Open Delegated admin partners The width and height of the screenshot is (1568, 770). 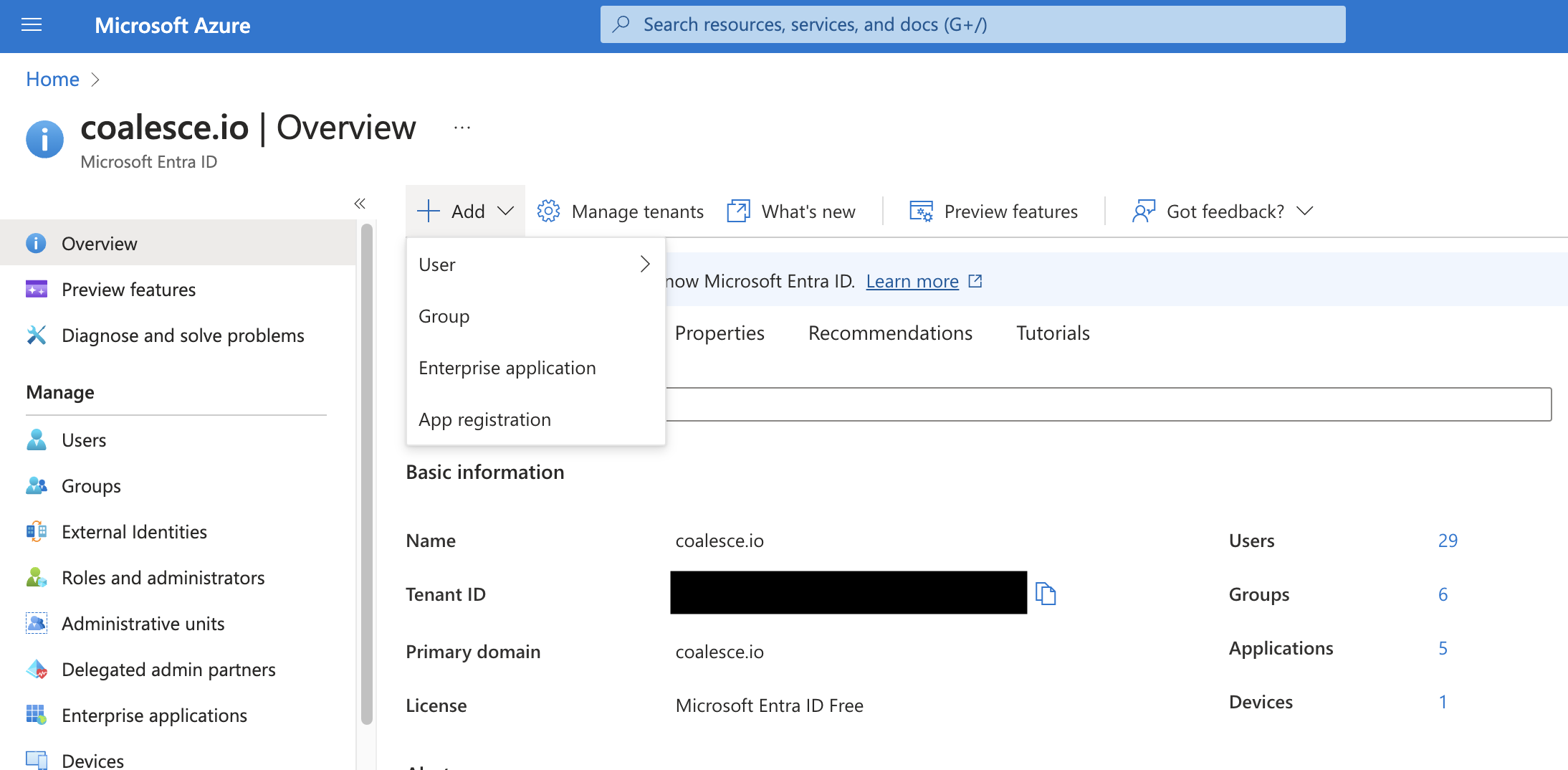tap(178, 669)
